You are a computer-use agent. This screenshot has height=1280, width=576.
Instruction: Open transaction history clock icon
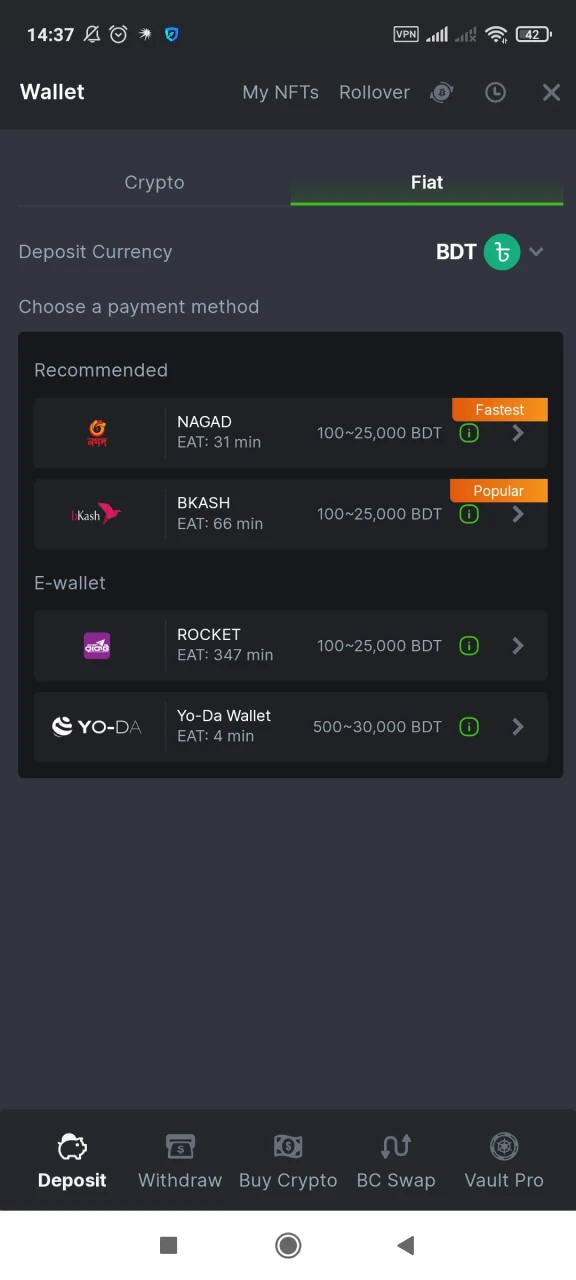(x=495, y=92)
